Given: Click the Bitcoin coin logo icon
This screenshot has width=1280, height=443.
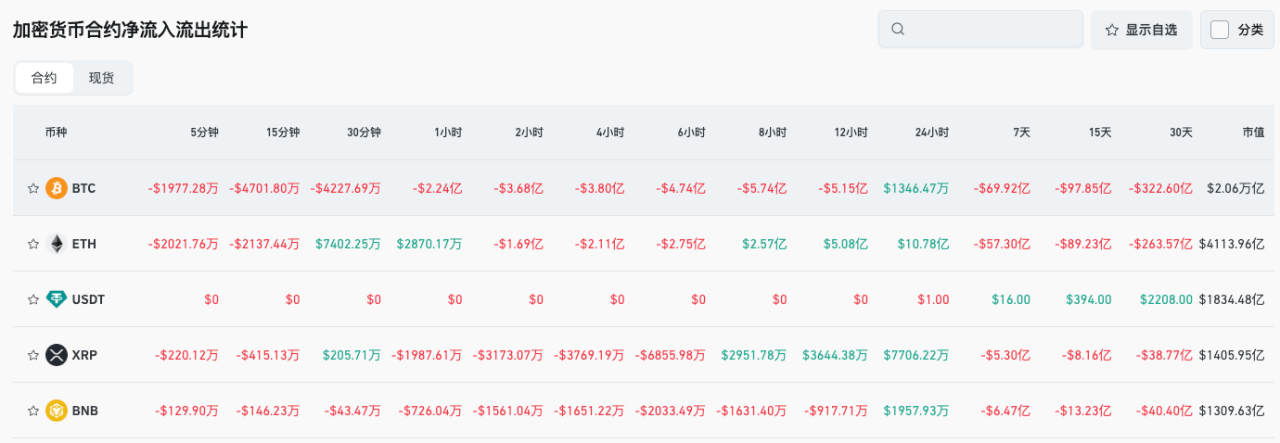Looking at the screenshot, I should coord(56,188).
